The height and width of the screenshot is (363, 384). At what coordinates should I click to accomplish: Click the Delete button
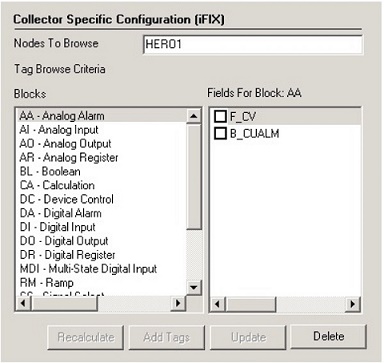click(x=329, y=336)
